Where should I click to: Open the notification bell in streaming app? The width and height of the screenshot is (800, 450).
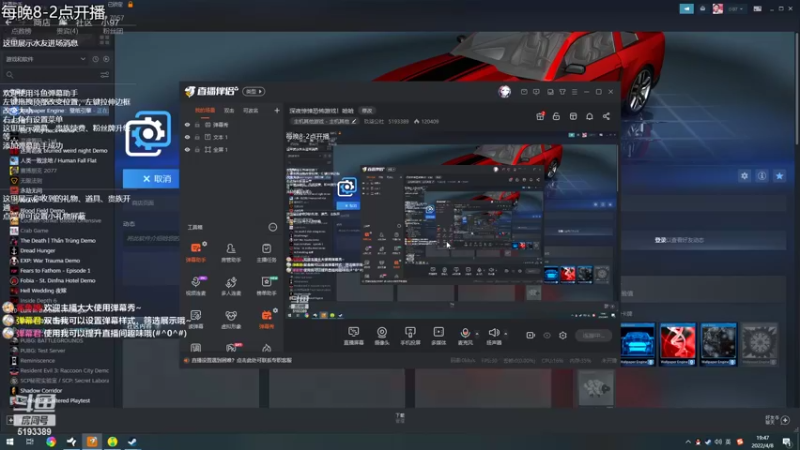pyautogui.click(x=589, y=116)
